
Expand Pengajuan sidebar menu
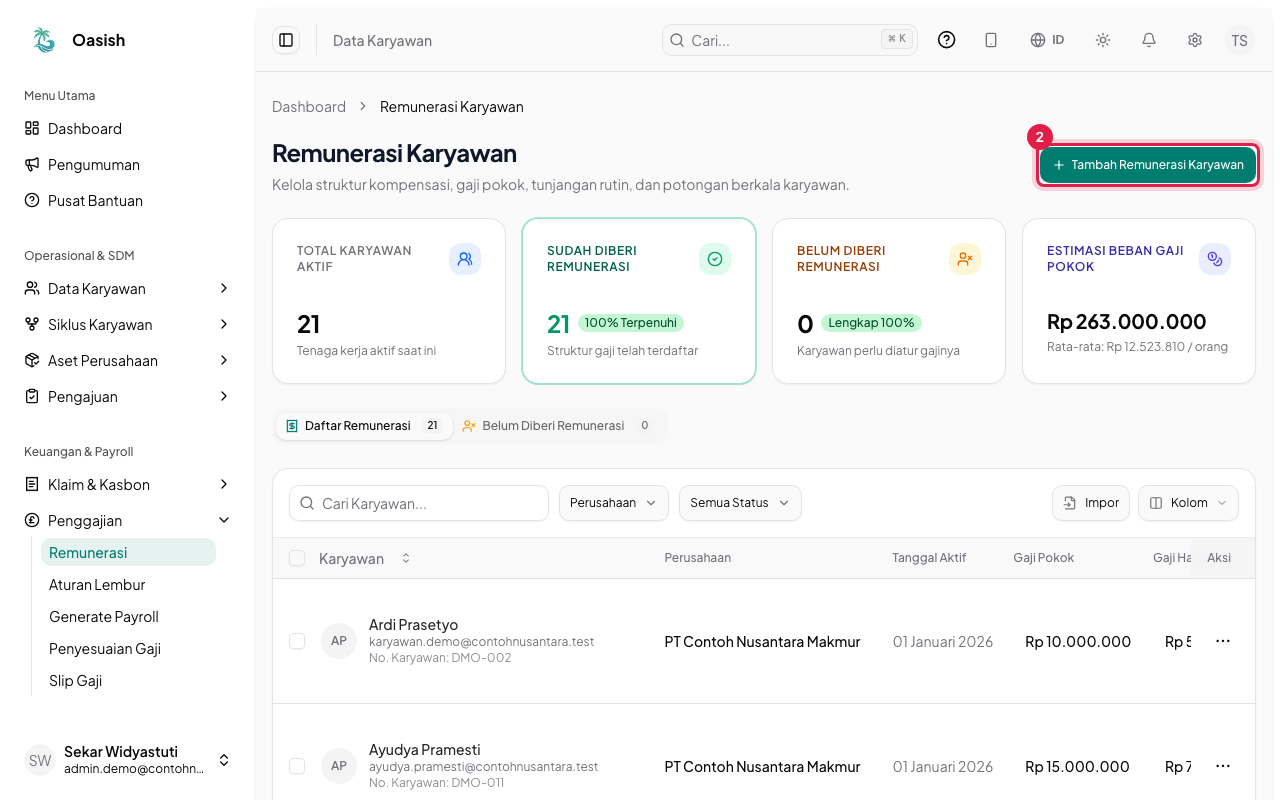click(x=127, y=397)
